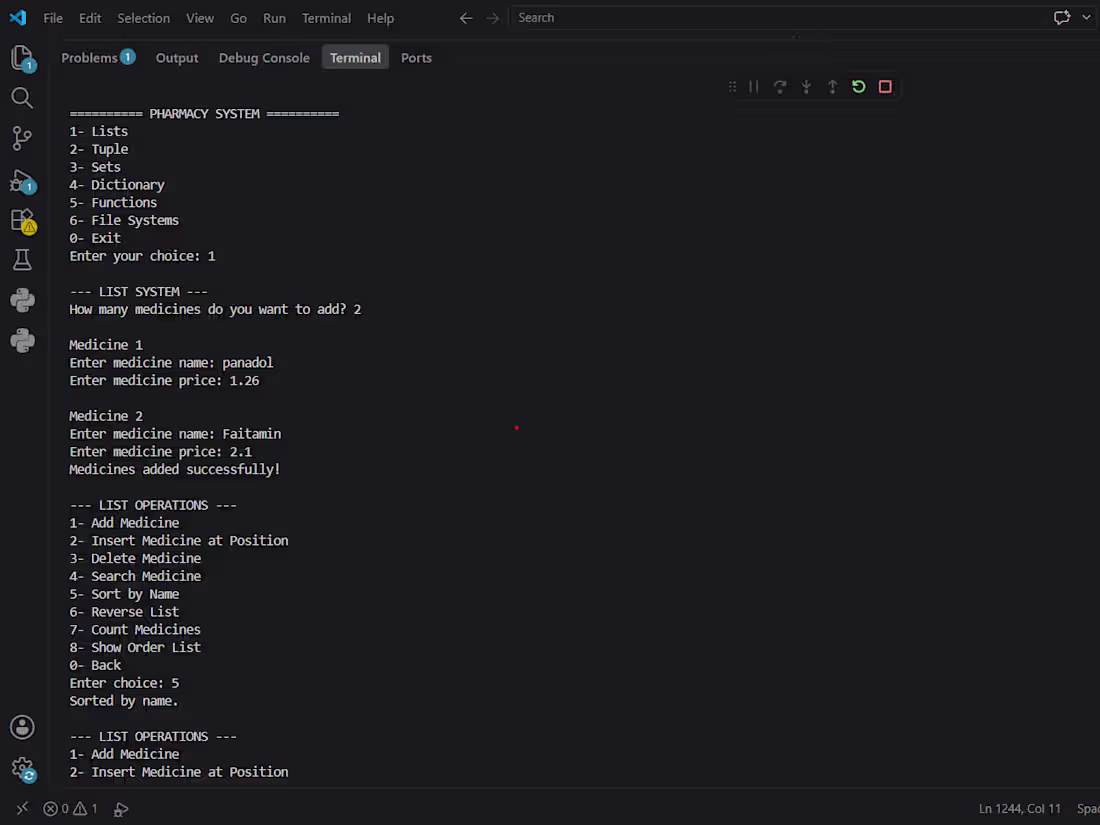Switch to the Problems tab
1100x825 pixels.
click(x=98, y=58)
